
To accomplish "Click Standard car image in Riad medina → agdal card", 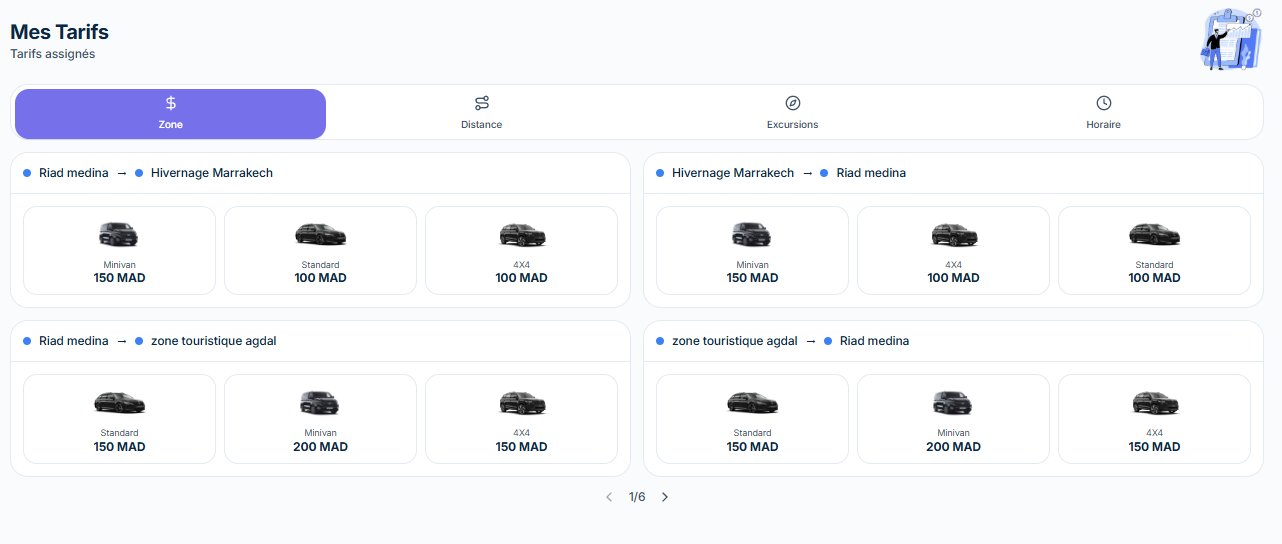I will [119, 403].
